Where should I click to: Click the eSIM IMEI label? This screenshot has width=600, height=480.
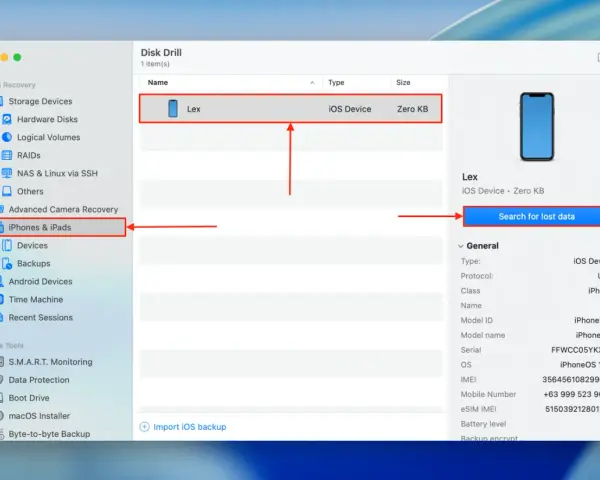[478, 409]
